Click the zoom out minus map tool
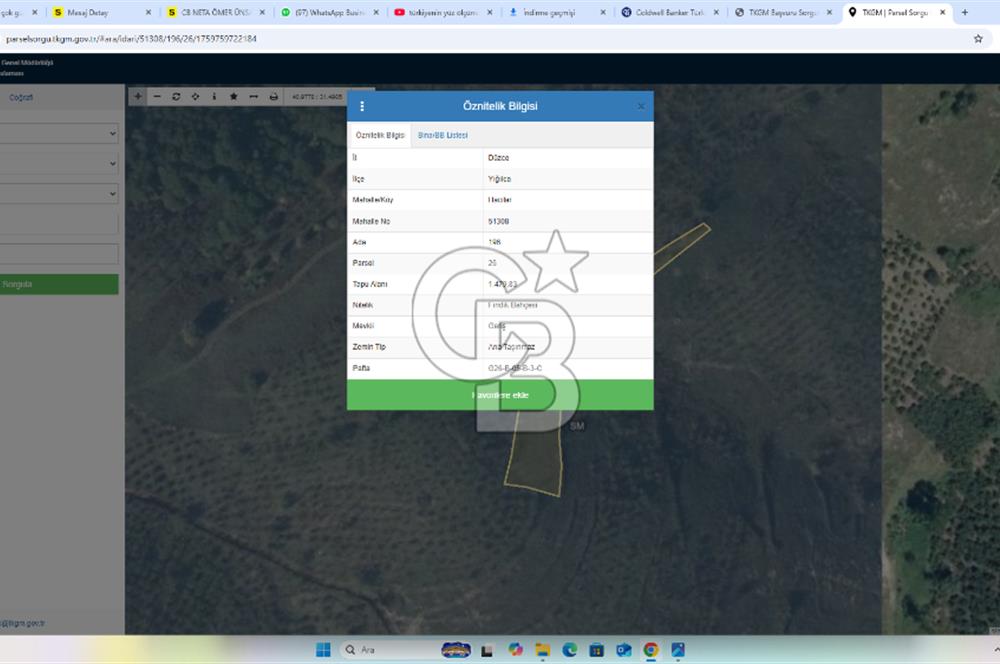 click(156, 97)
